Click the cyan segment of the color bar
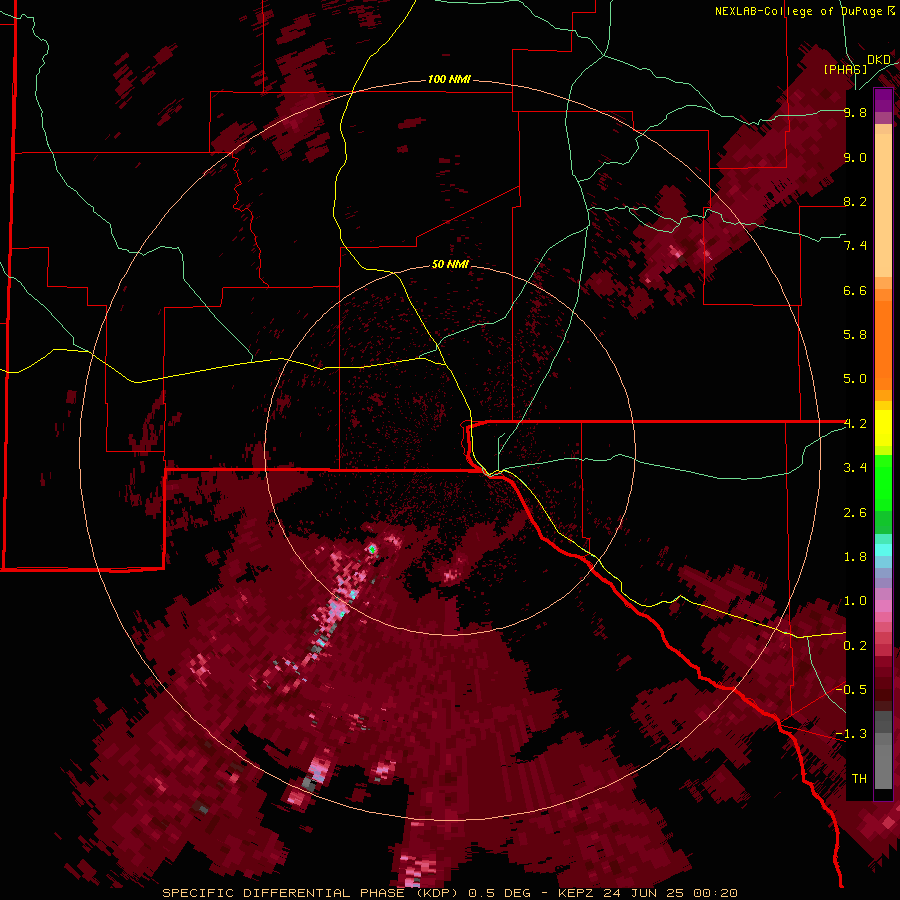Viewport: 900px width, 900px height. 883,550
